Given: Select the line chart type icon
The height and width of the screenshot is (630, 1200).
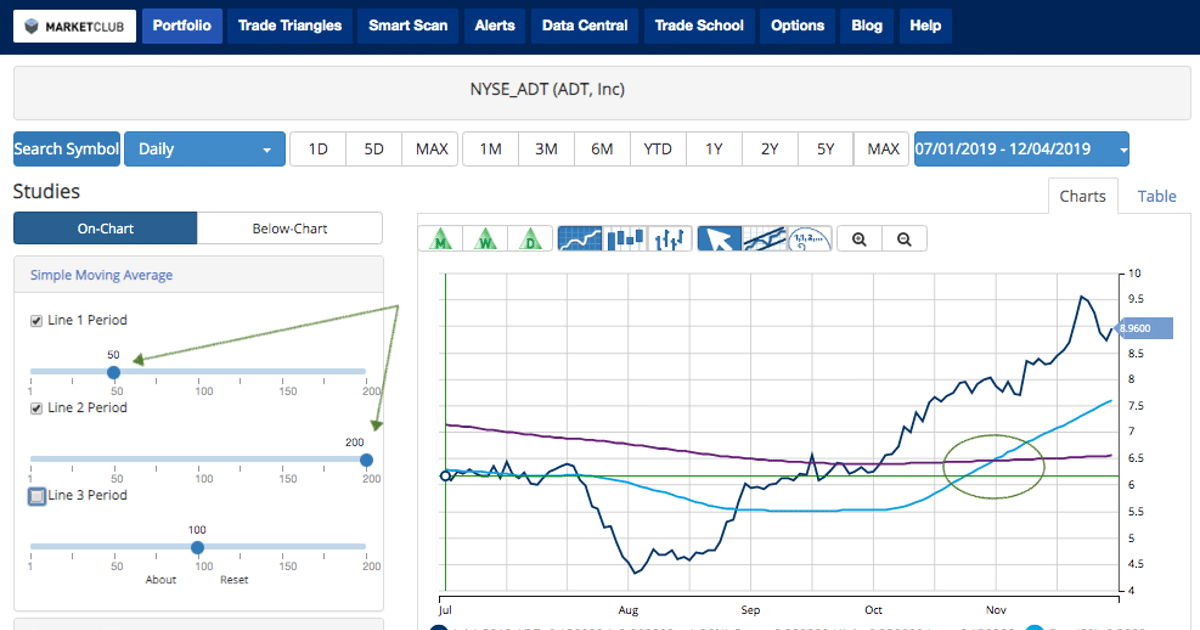Looking at the screenshot, I should [579, 238].
